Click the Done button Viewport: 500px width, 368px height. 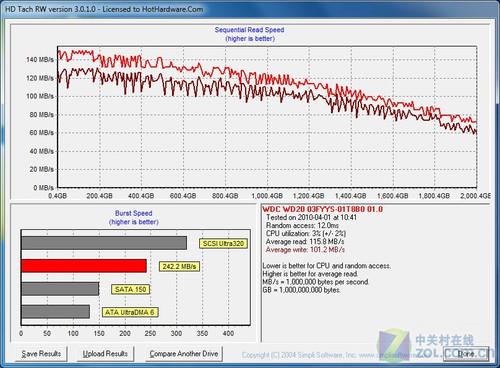(466, 354)
